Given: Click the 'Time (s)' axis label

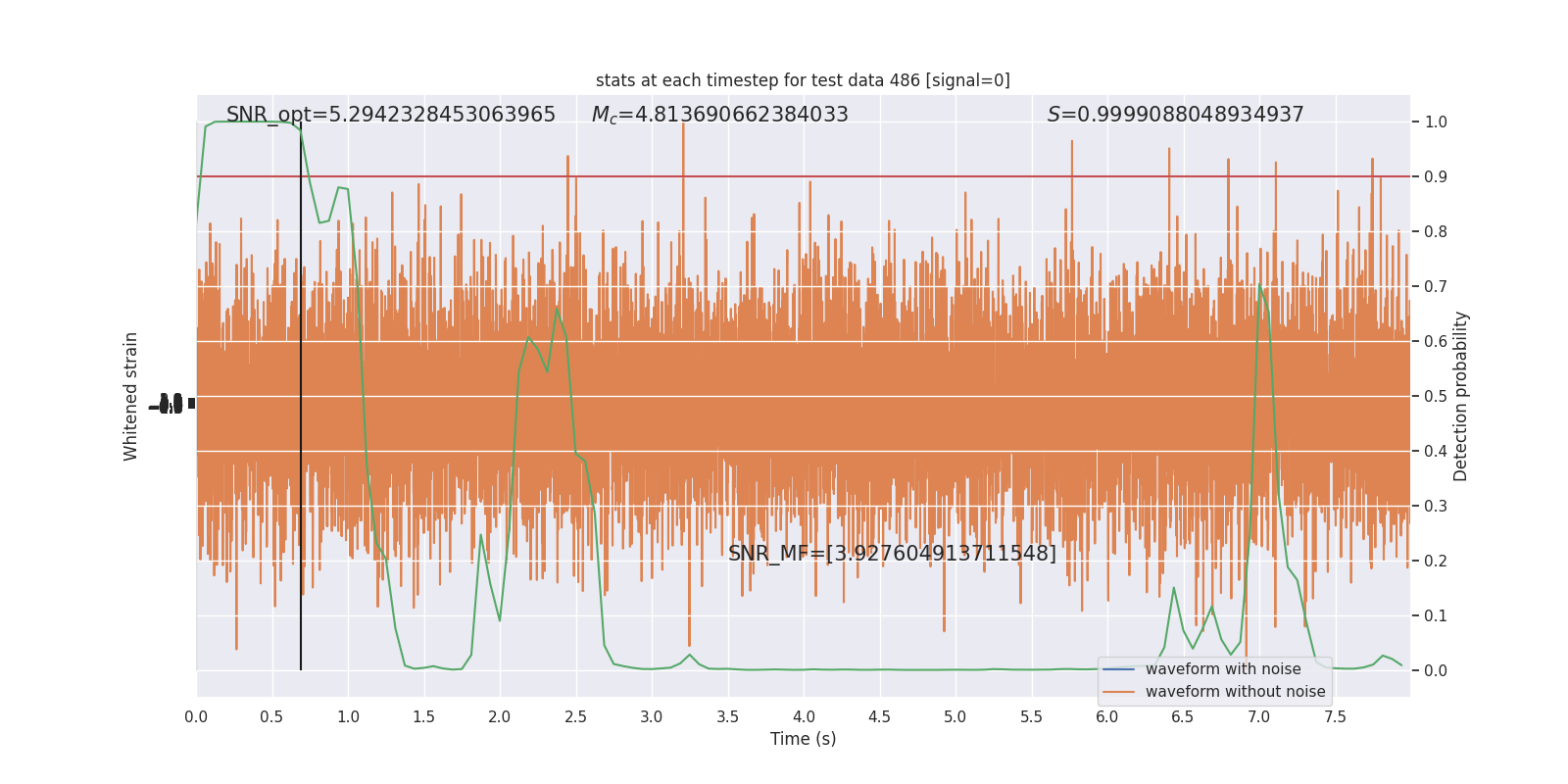Looking at the screenshot, I should 803,739.
